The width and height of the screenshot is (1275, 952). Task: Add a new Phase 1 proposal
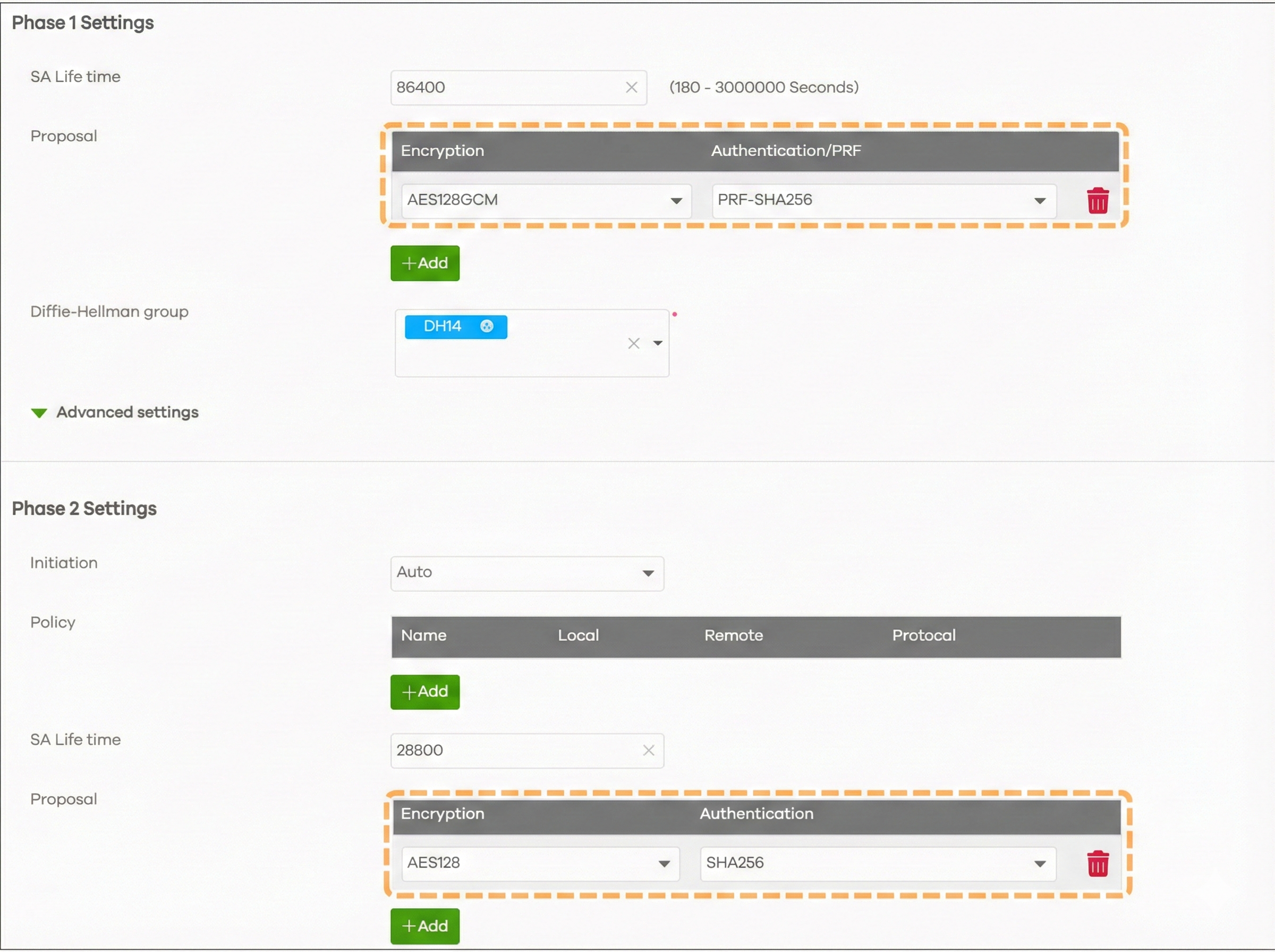tap(424, 263)
